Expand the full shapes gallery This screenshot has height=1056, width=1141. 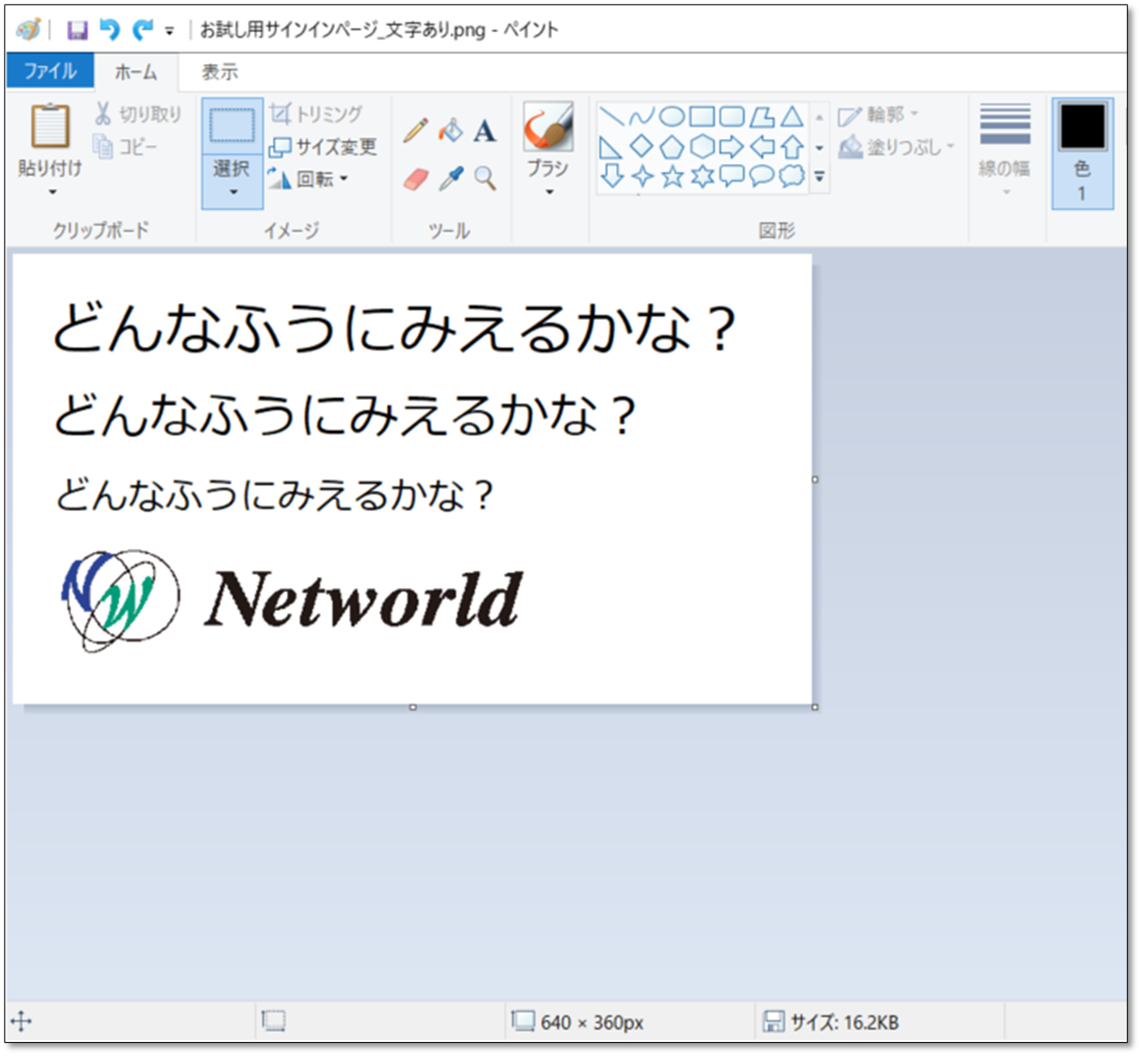[x=819, y=177]
